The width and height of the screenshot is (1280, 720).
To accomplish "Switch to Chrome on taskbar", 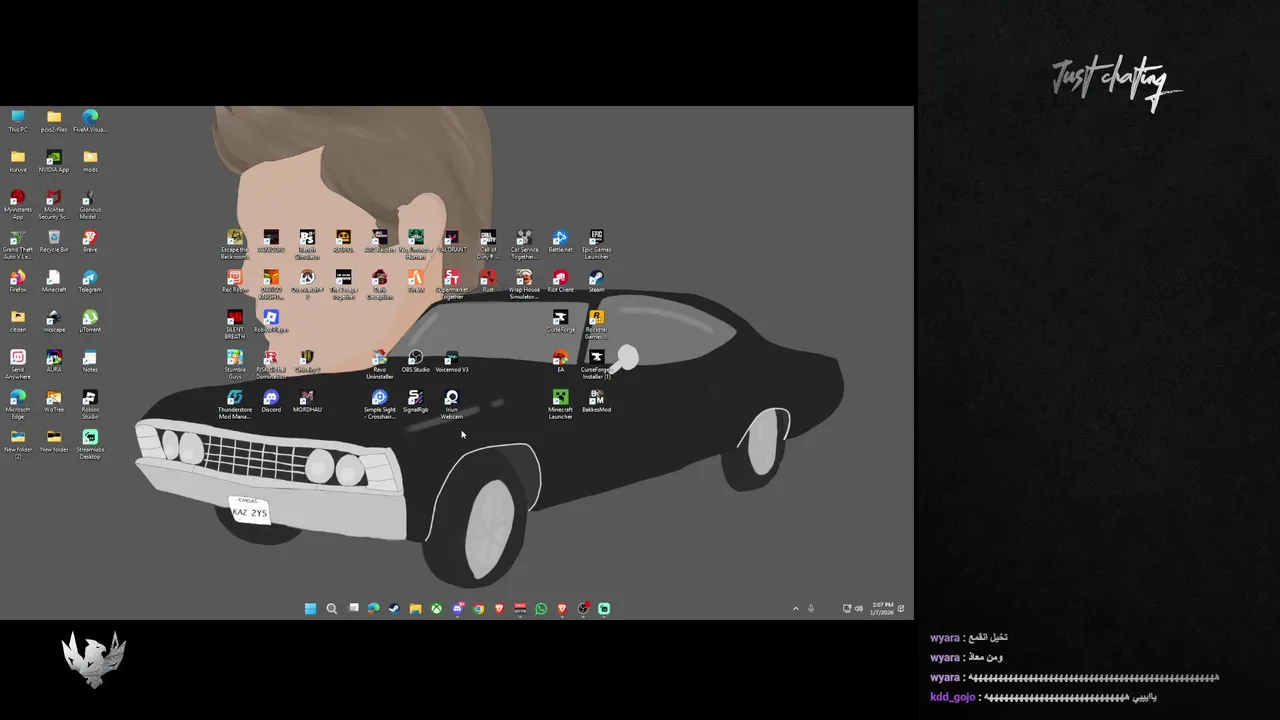I will 478,608.
